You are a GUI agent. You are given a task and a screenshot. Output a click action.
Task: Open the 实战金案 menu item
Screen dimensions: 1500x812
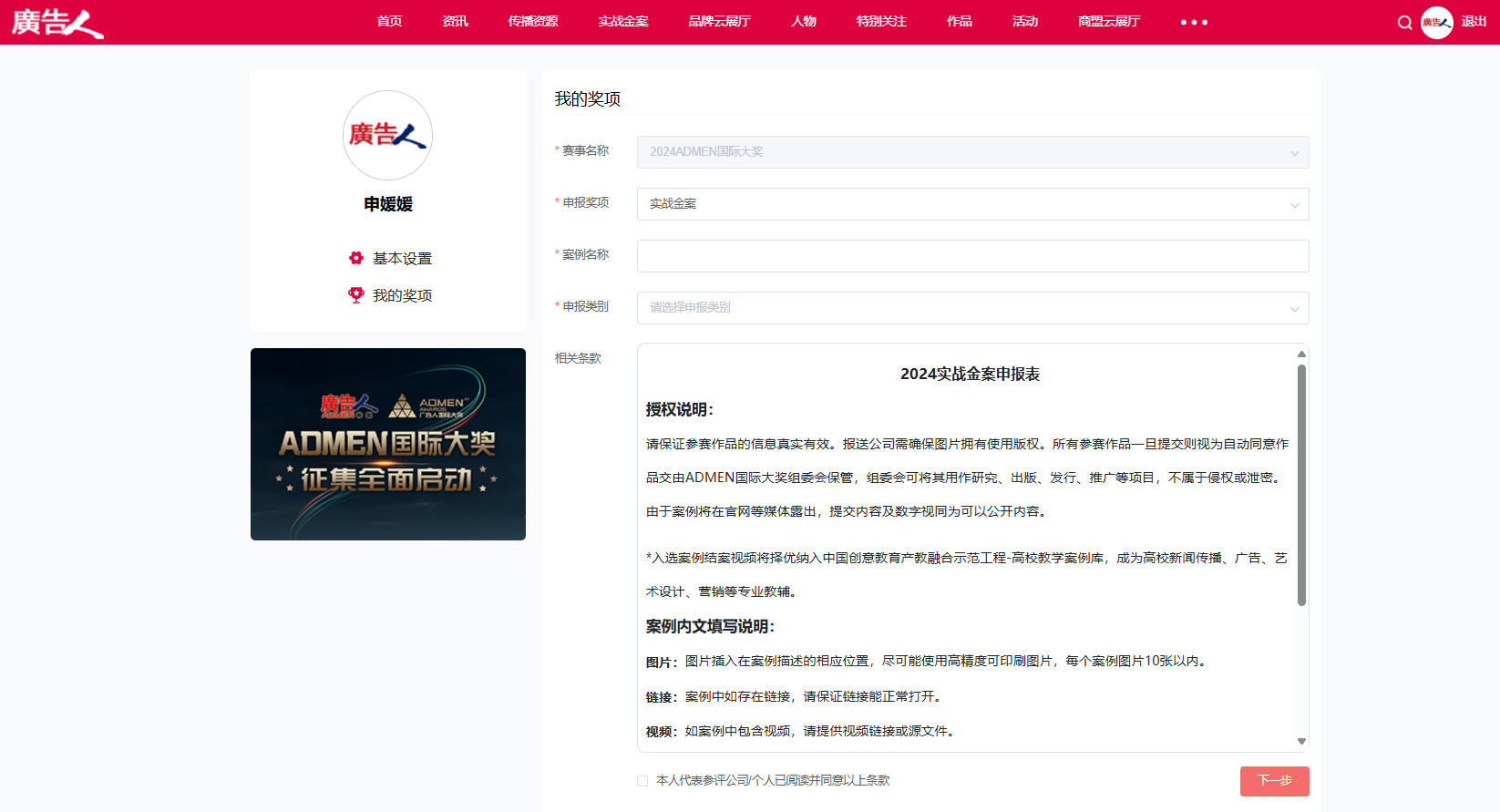coord(623,22)
